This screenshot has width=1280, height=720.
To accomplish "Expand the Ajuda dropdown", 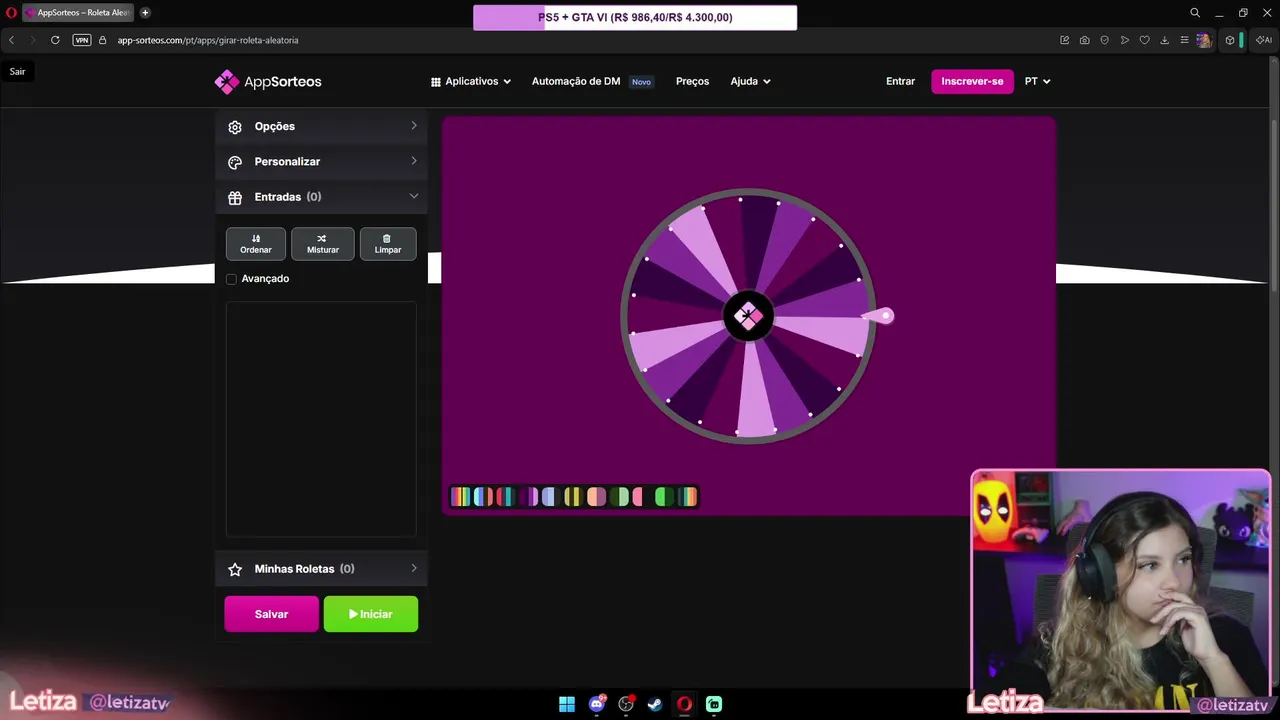I will (x=750, y=81).
